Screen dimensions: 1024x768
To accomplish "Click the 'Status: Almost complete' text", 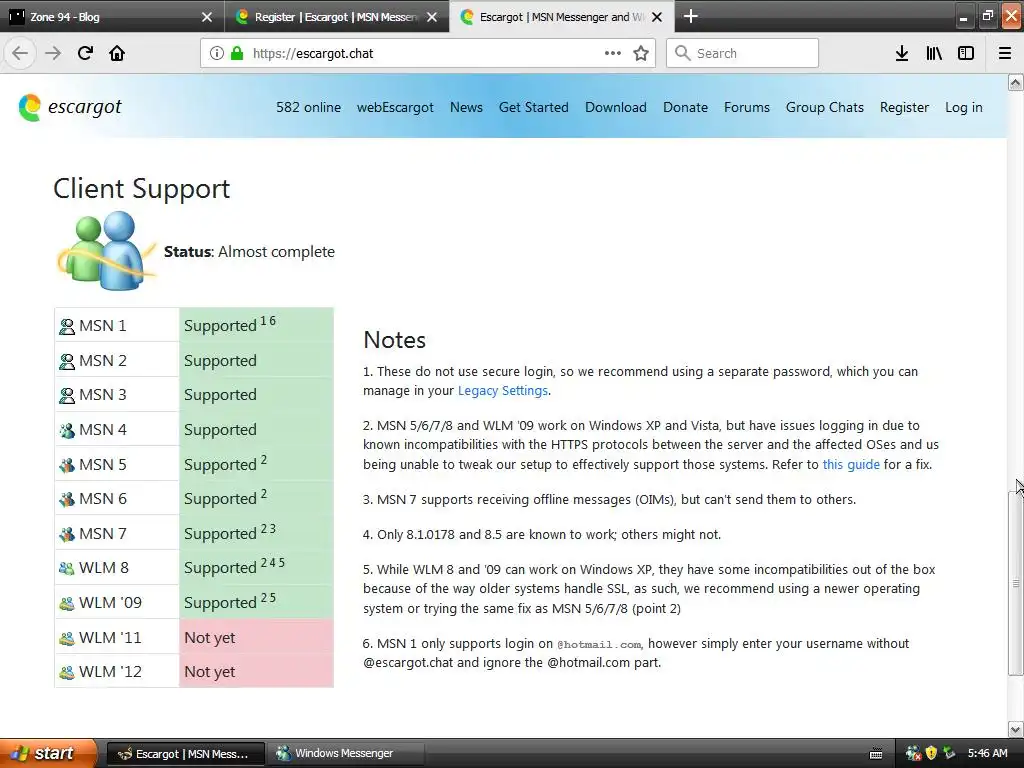I will 249,251.
